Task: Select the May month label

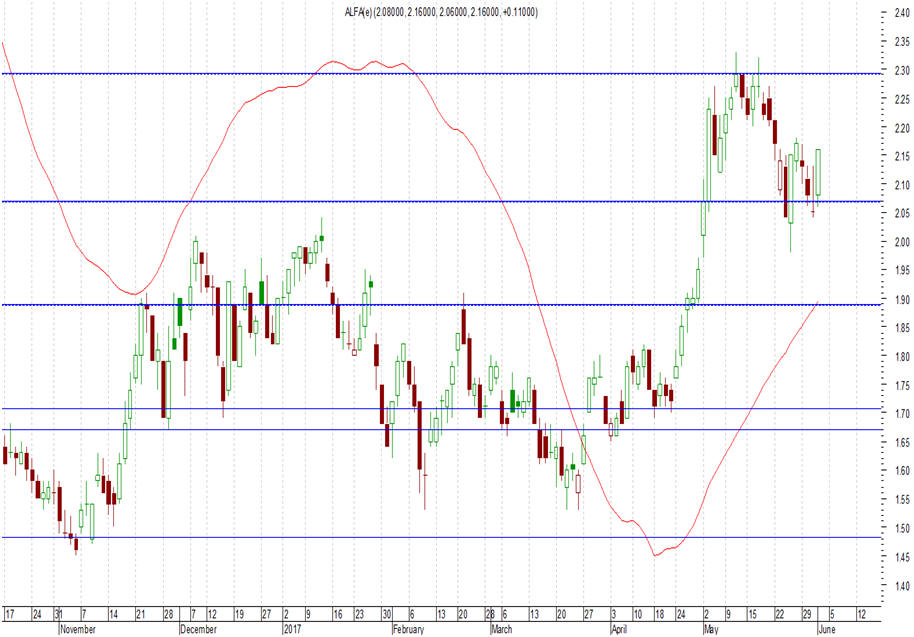Action: tap(711, 629)
